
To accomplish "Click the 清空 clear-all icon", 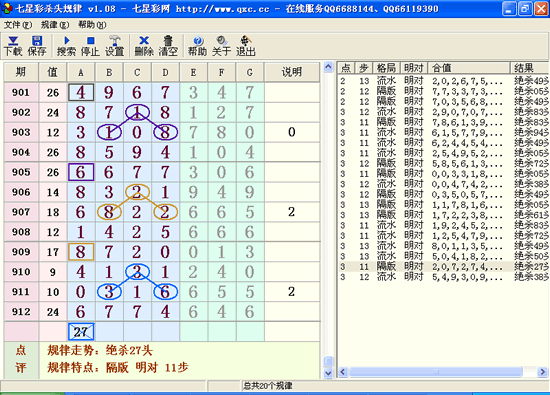I will tap(168, 46).
